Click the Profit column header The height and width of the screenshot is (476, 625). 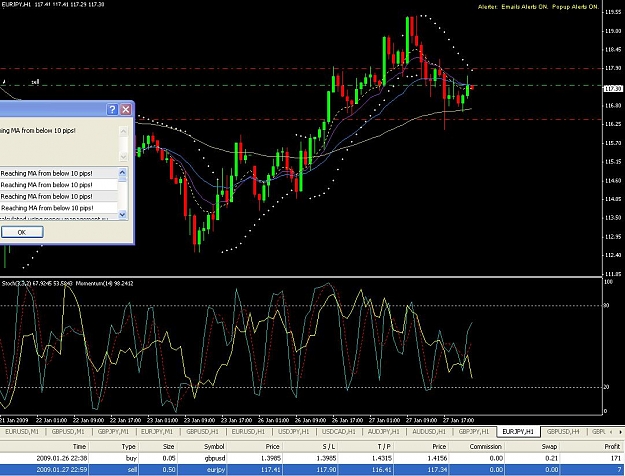(x=592, y=446)
